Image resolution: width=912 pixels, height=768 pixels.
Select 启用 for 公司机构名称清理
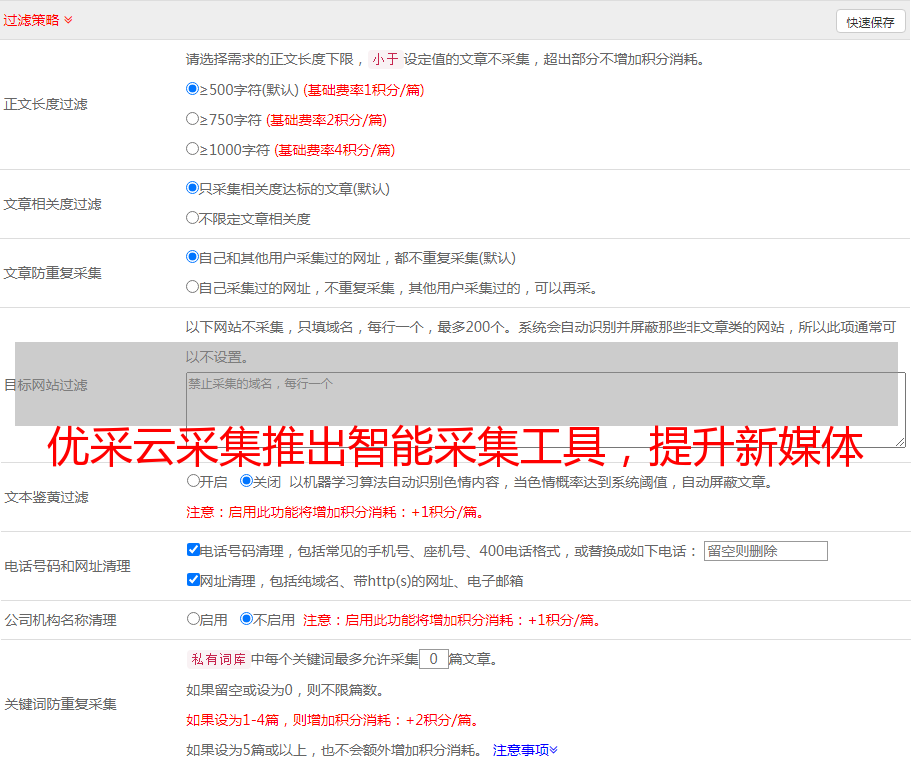click(x=194, y=619)
